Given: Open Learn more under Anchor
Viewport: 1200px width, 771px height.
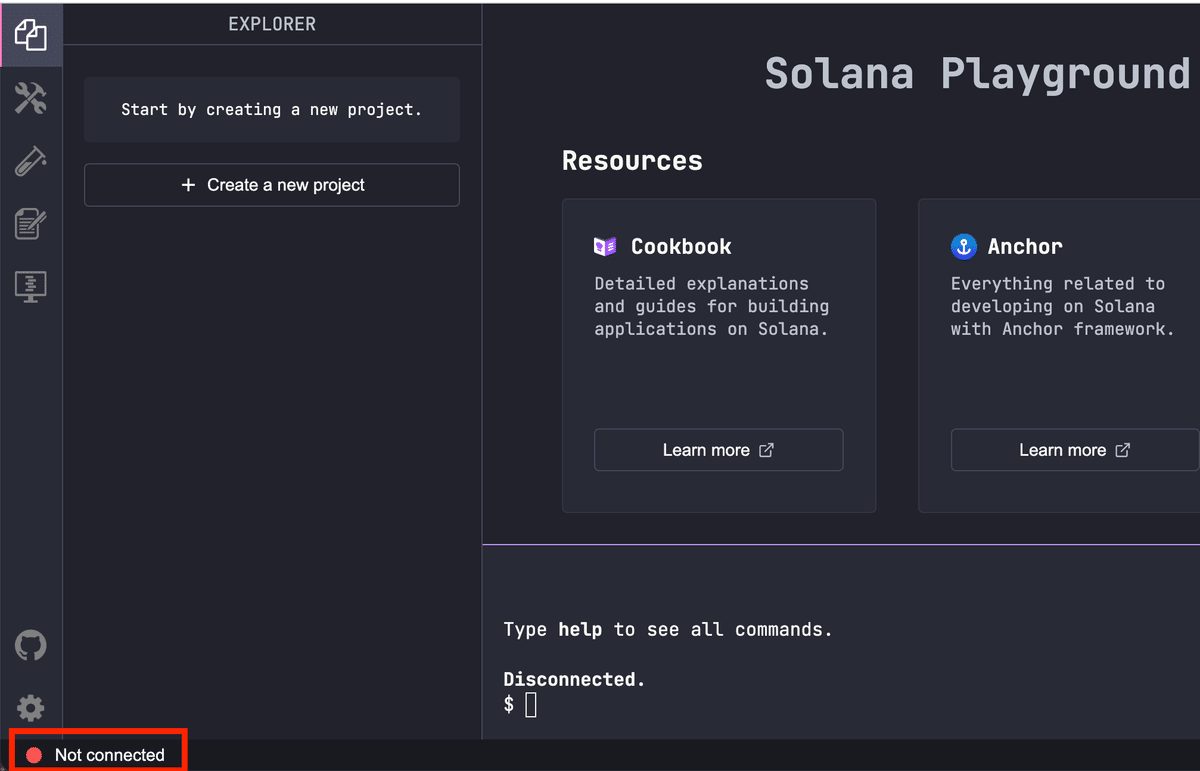Looking at the screenshot, I should 1075,450.
